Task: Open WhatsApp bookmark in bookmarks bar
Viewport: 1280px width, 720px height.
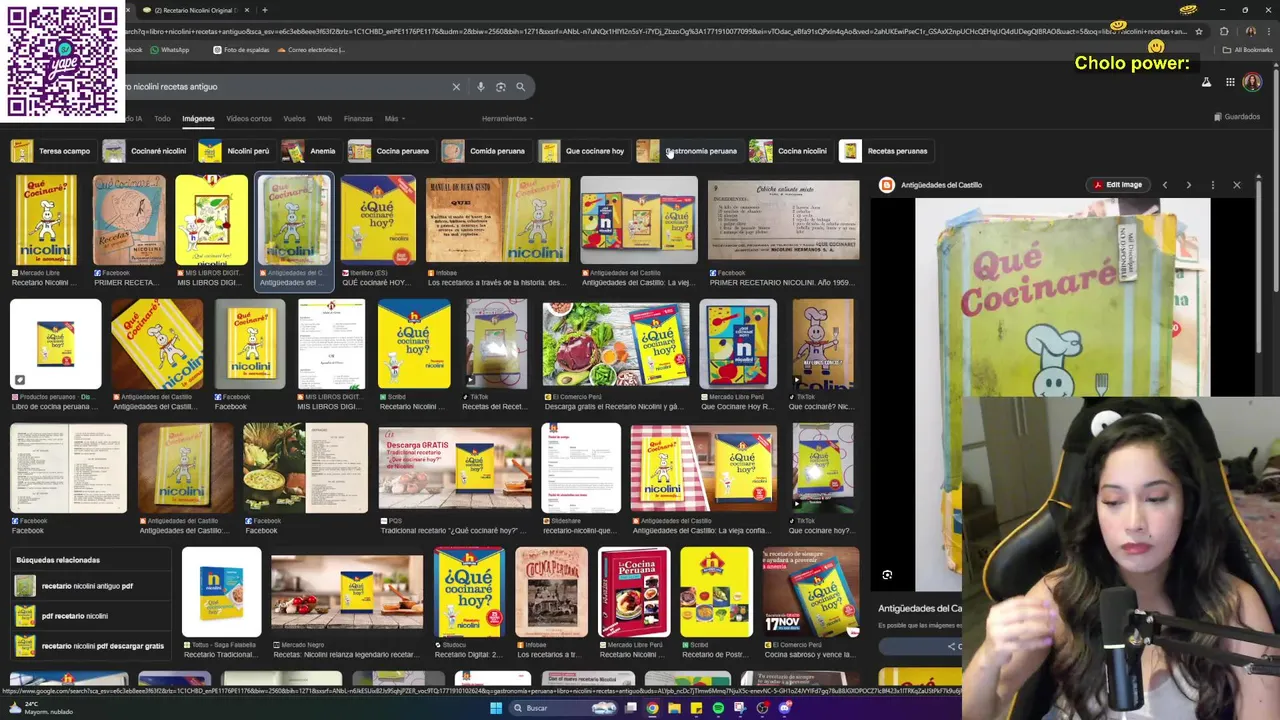Action: click(169, 50)
